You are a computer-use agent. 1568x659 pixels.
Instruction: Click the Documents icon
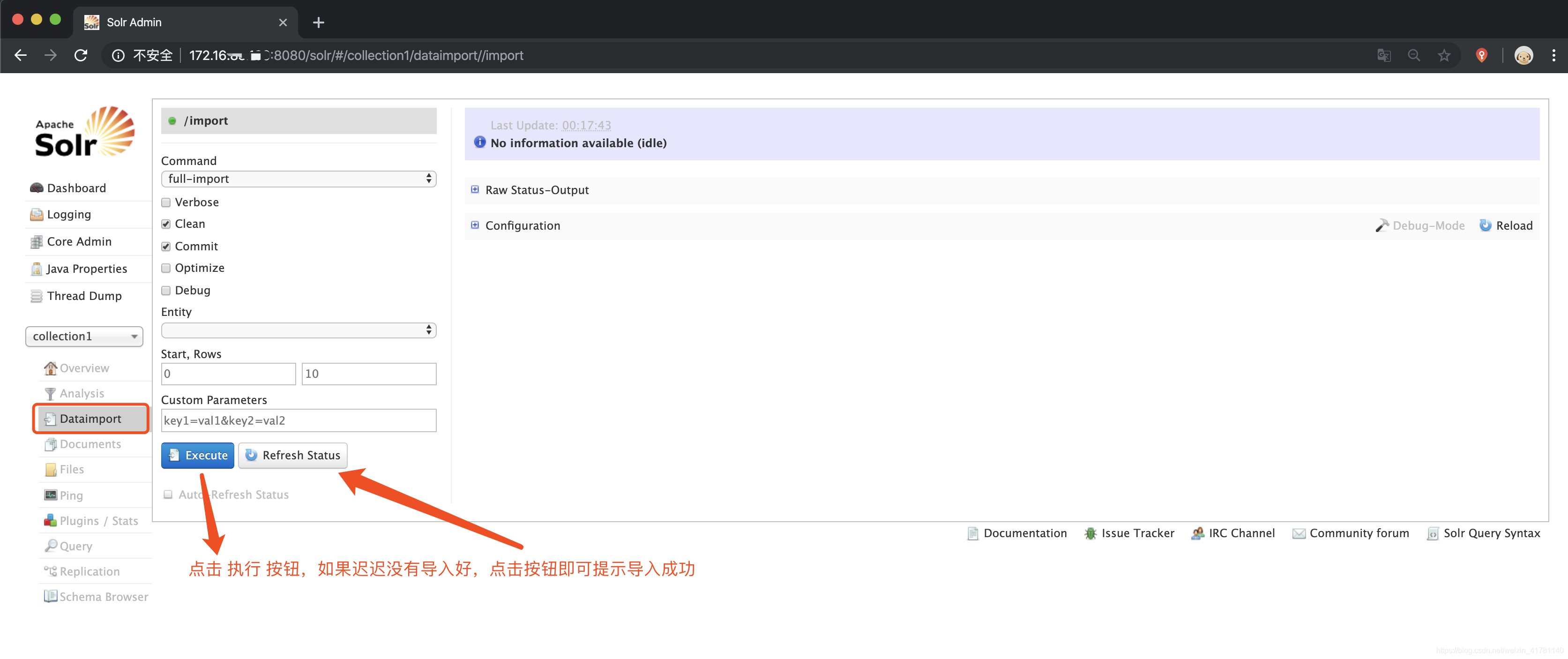click(51, 445)
